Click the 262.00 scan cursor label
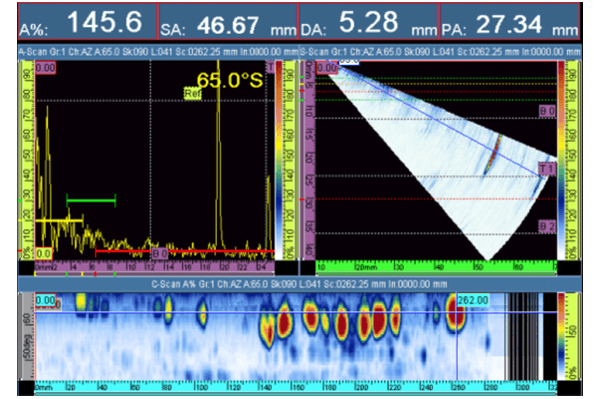The image size is (600, 399). 473,300
